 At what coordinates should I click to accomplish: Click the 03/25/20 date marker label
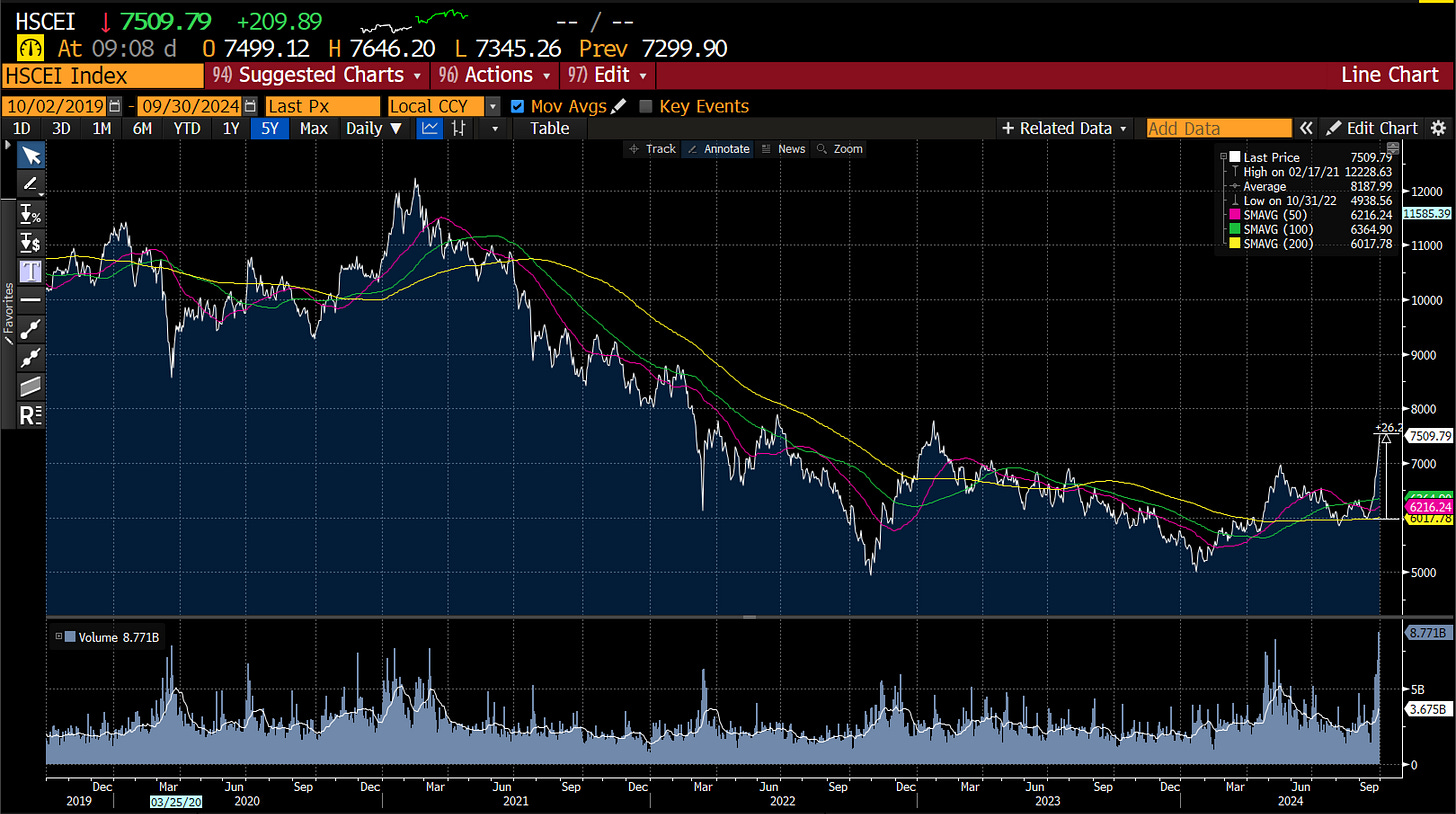point(175,802)
